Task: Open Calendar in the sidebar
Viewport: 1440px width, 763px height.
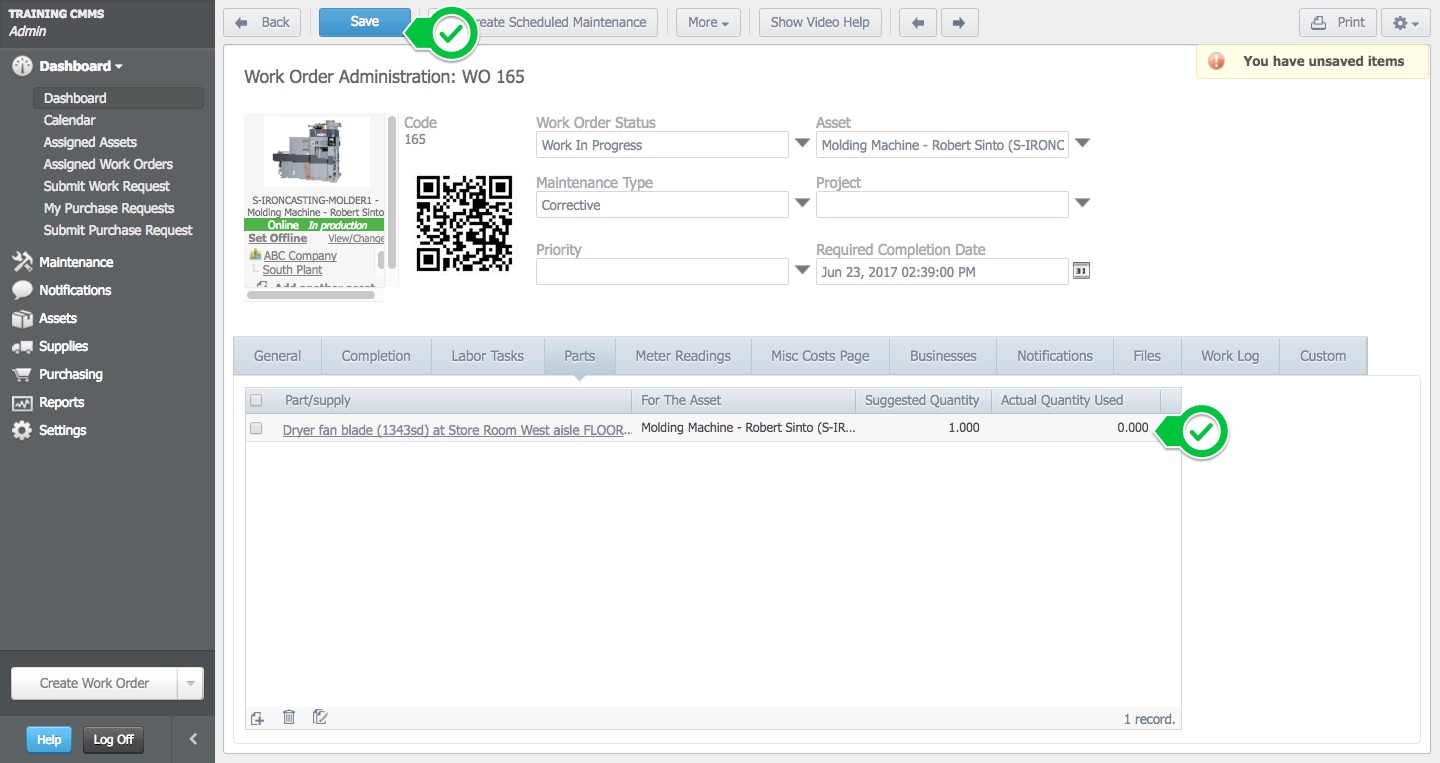Action: [x=69, y=120]
